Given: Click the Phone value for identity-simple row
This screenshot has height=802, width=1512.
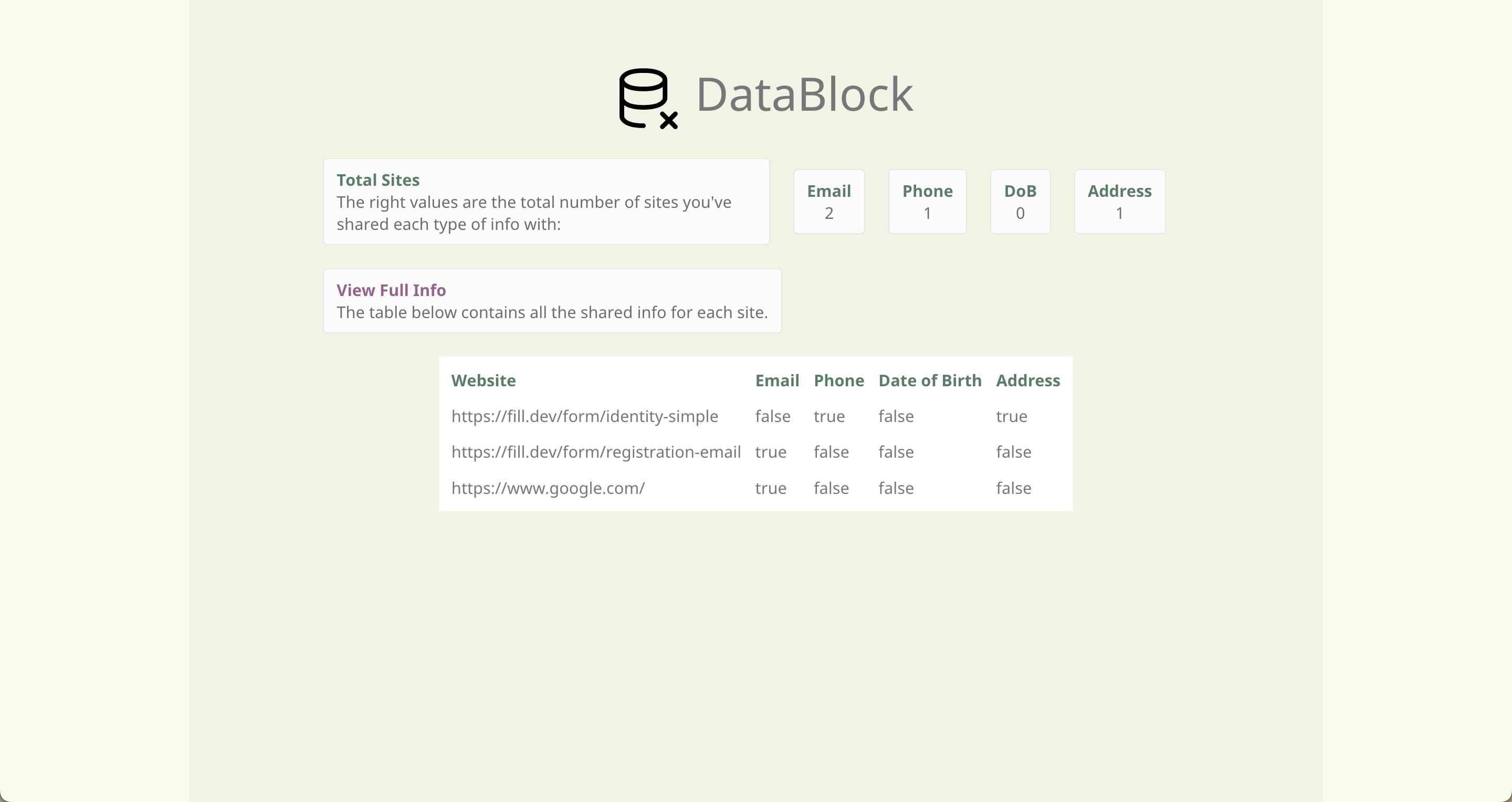Looking at the screenshot, I should pos(828,417).
